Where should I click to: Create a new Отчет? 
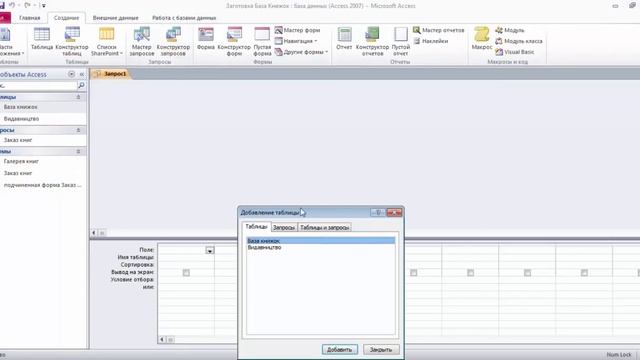click(x=344, y=39)
